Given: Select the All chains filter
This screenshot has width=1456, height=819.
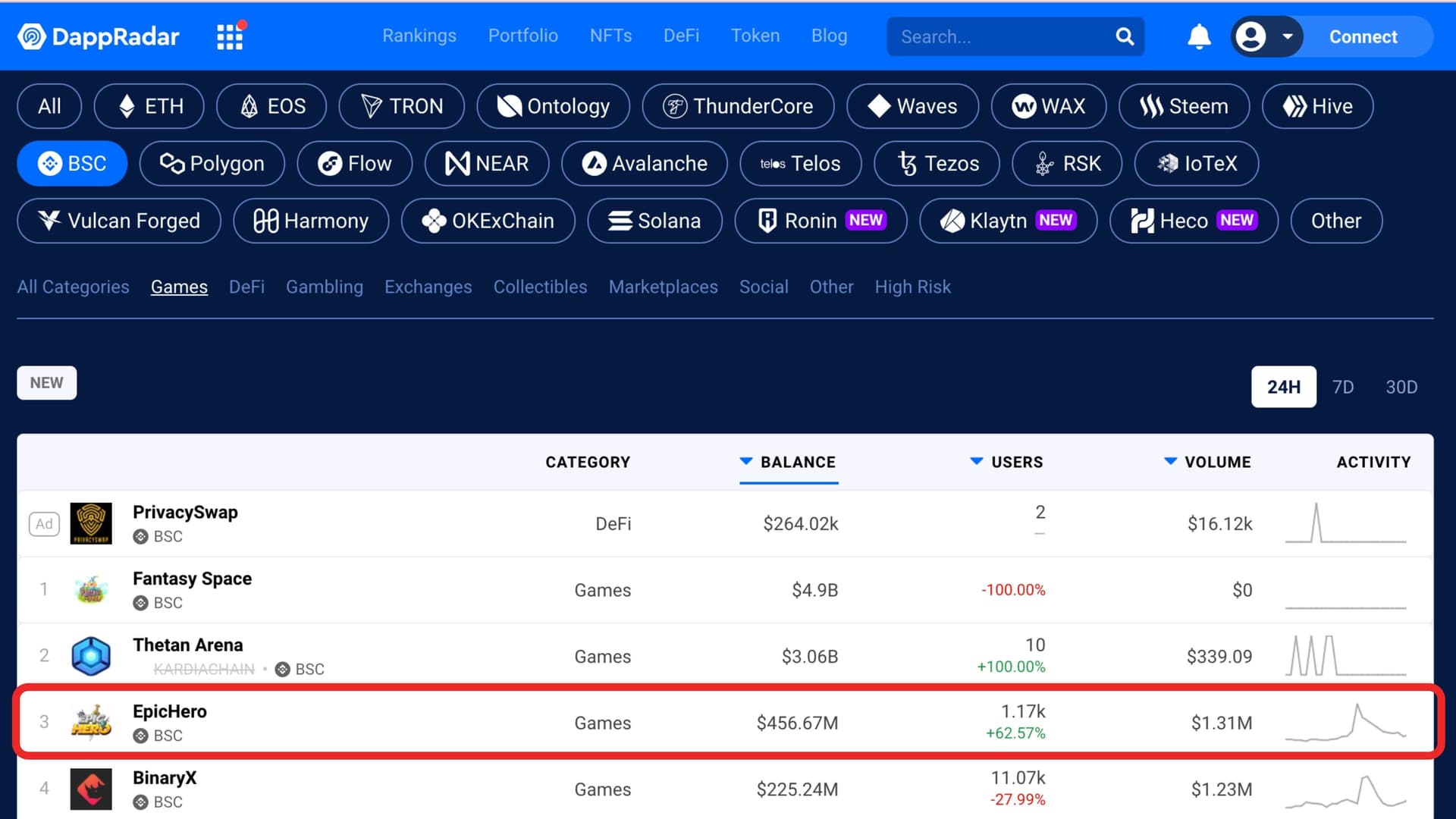Looking at the screenshot, I should [49, 106].
